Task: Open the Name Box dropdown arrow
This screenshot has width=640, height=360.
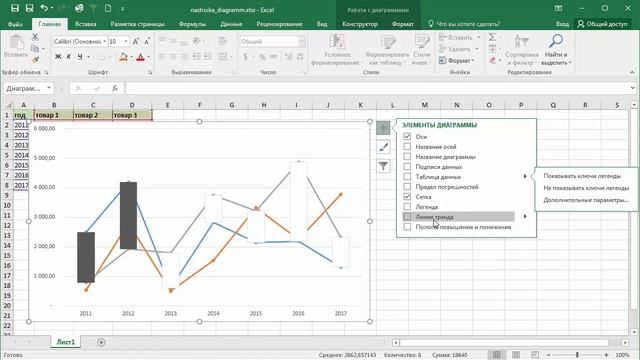Action: [49, 88]
